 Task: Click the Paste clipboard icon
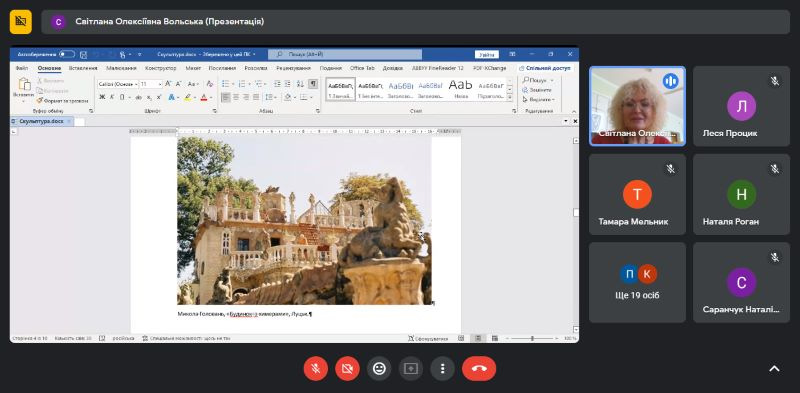pos(24,84)
